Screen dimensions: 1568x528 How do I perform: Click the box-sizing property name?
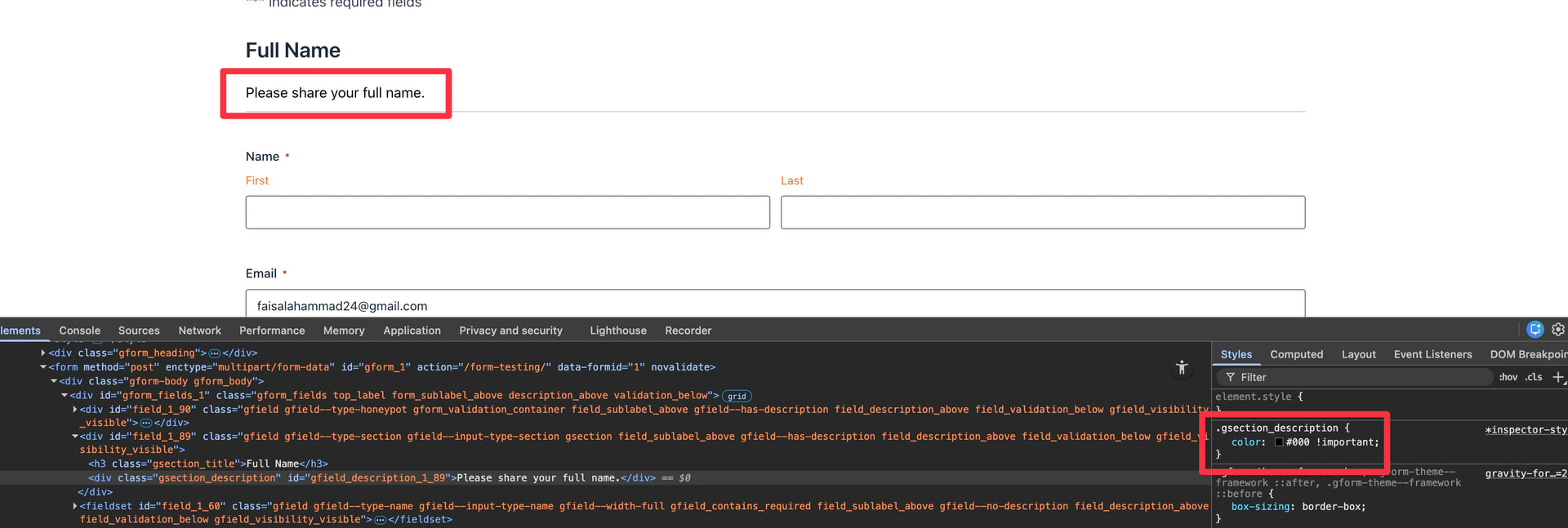1260,507
